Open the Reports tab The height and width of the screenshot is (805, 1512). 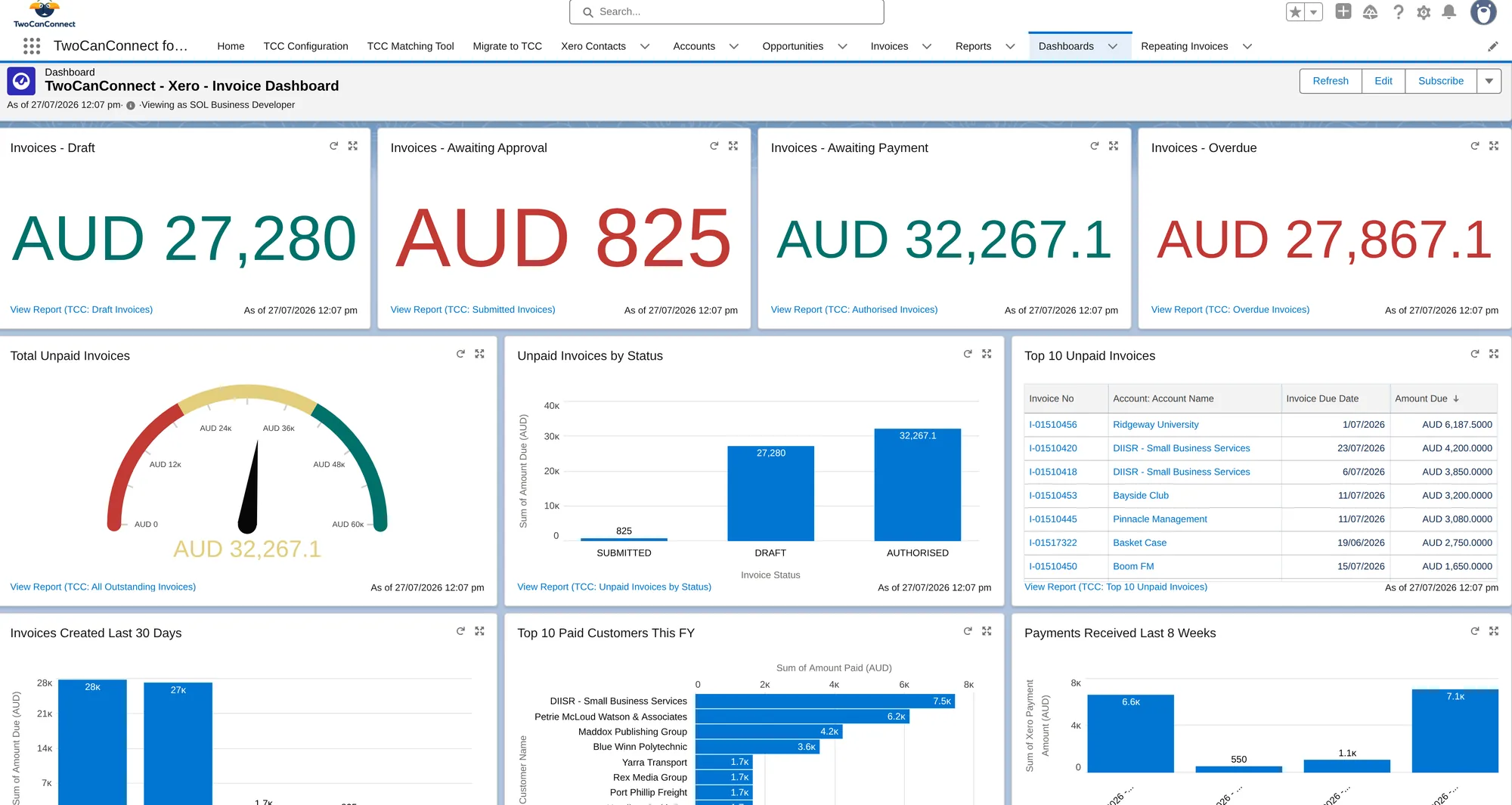(x=973, y=46)
